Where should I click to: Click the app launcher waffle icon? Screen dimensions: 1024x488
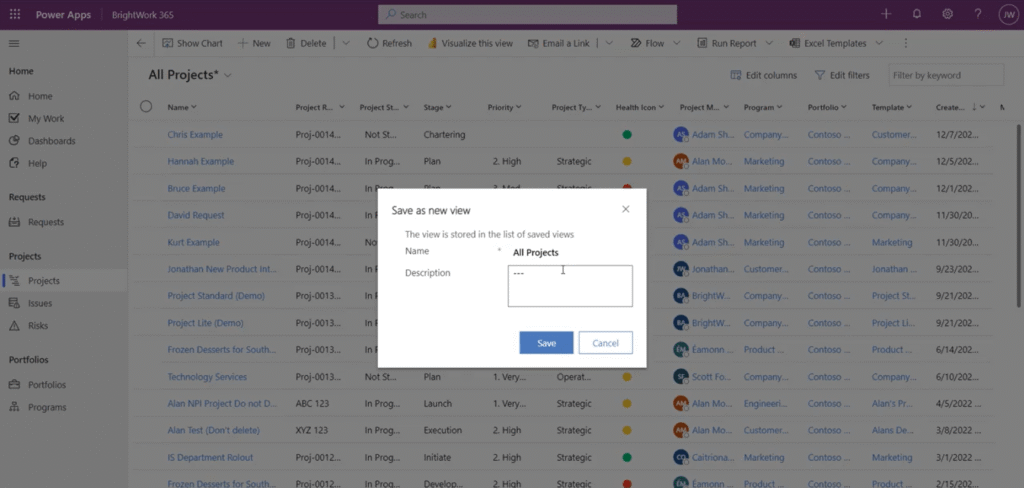14,14
